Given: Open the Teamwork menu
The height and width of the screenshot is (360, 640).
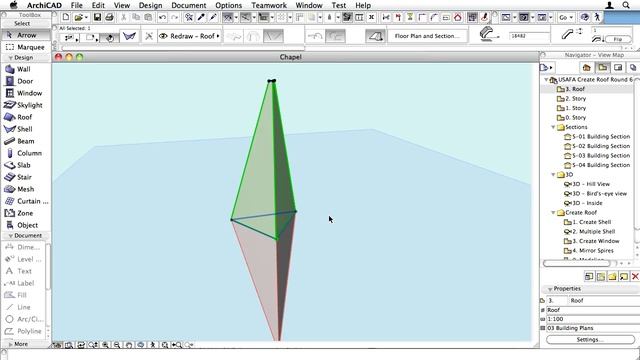Looking at the screenshot, I should [x=269, y=5].
